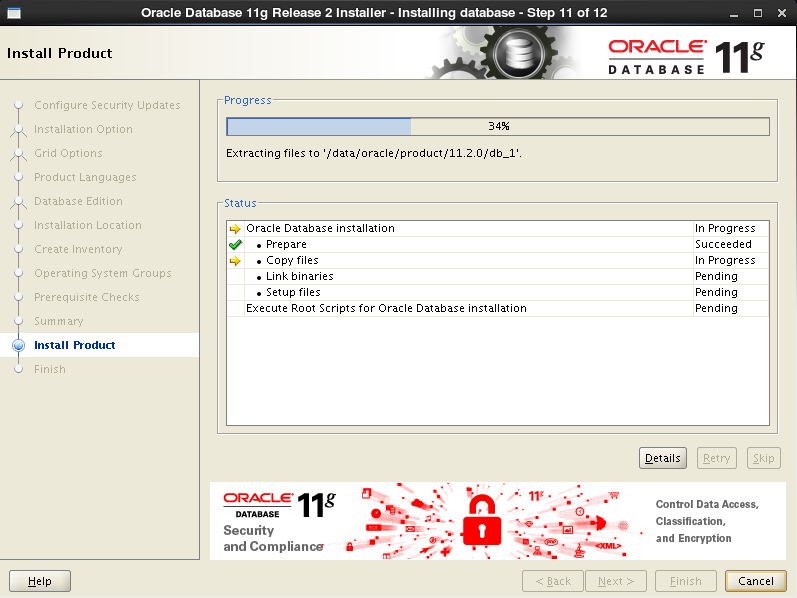The image size is (797, 598).
Task: Click the 34% progress bar
Action: click(498, 127)
